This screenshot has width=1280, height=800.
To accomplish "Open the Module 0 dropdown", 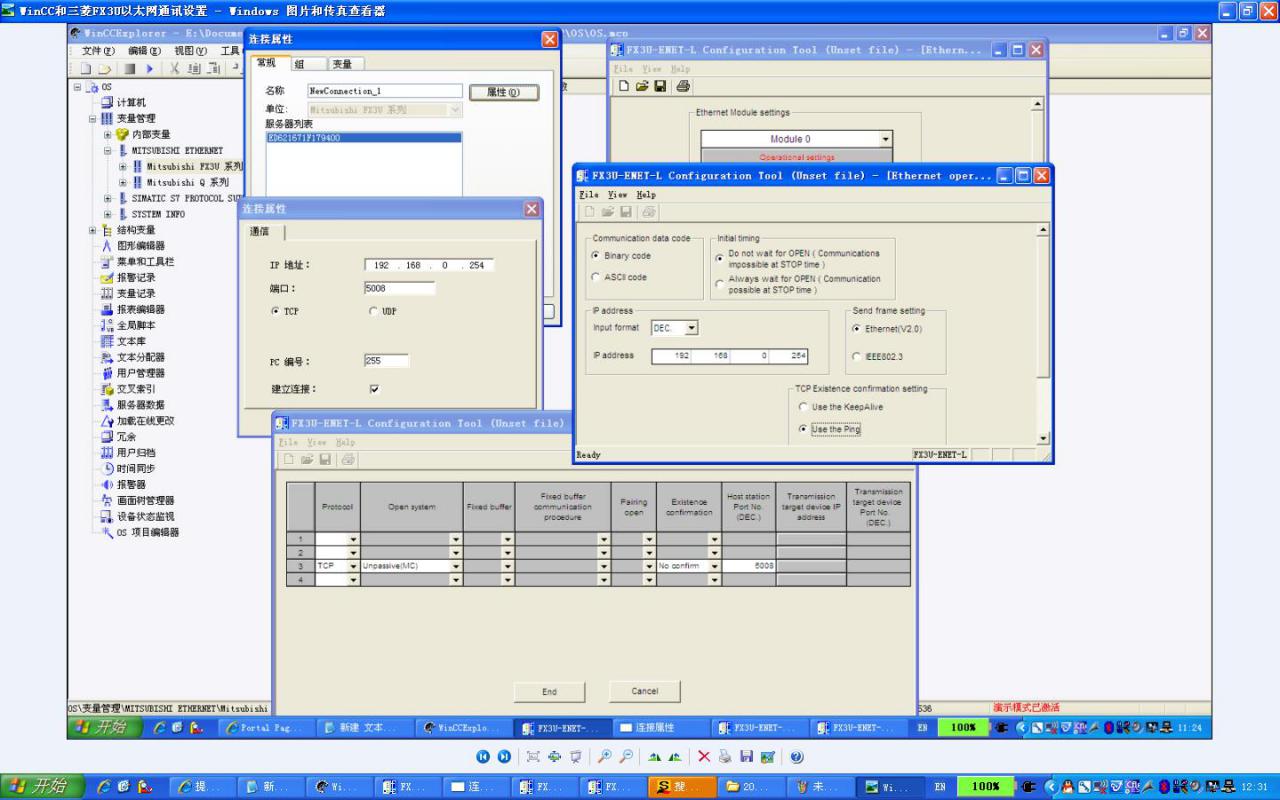I will (885, 140).
